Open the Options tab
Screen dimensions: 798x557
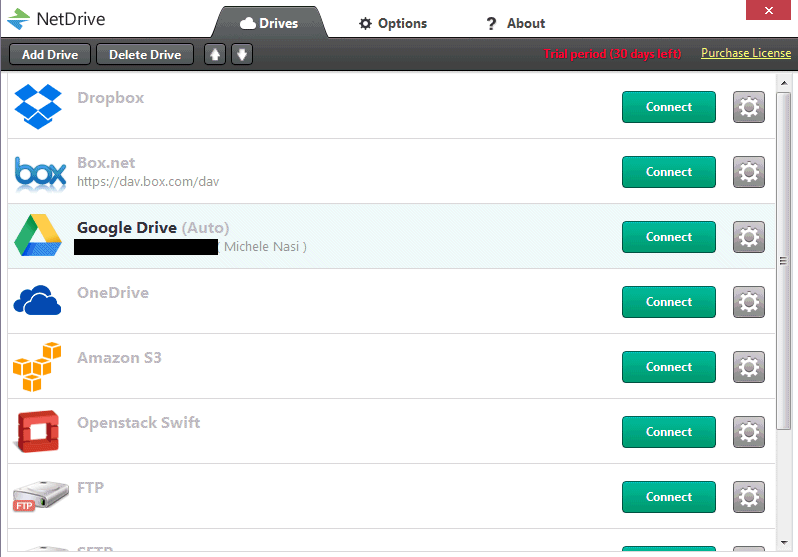point(393,23)
